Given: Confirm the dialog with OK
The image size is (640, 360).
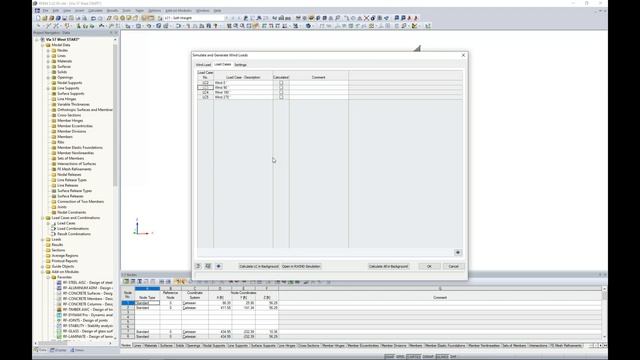Looking at the screenshot, I should [429, 267].
